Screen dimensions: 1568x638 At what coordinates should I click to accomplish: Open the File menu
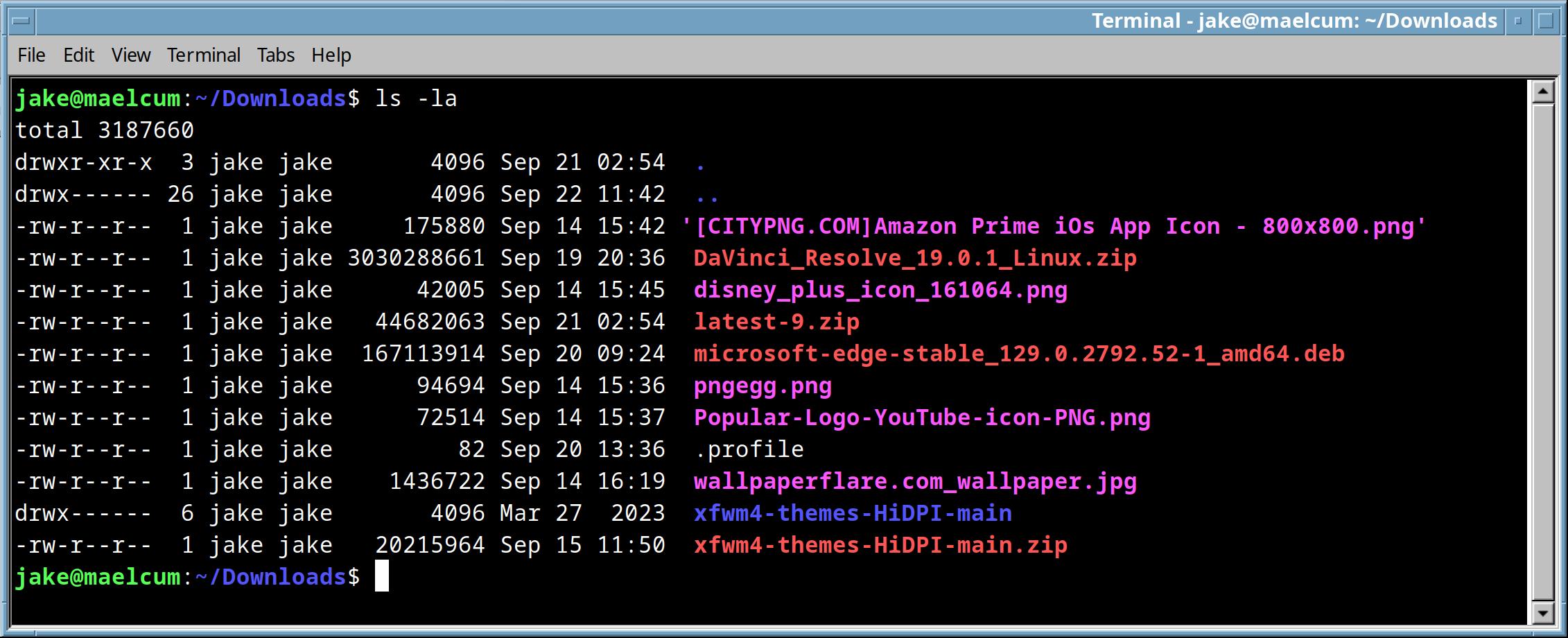tap(31, 55)
